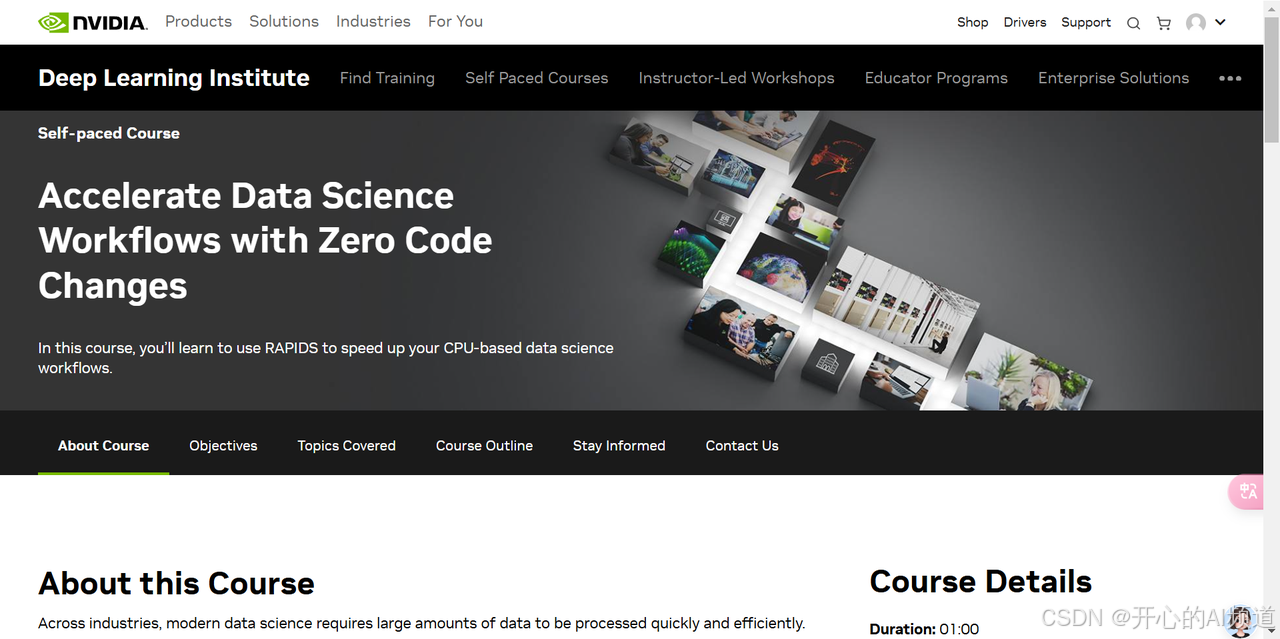Open the Solutions menu

point(284,21)
